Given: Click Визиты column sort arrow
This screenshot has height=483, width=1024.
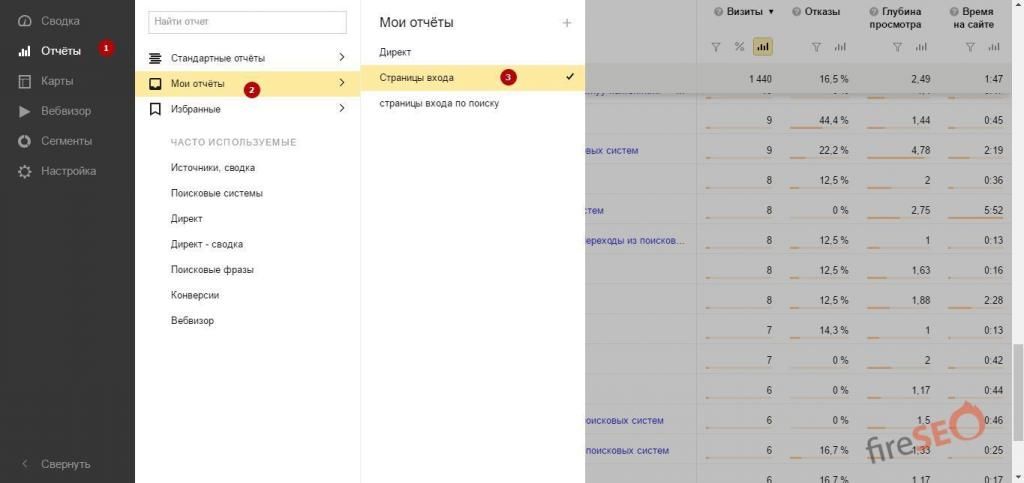Looking at the screenshot, I should tap(771, 12).
